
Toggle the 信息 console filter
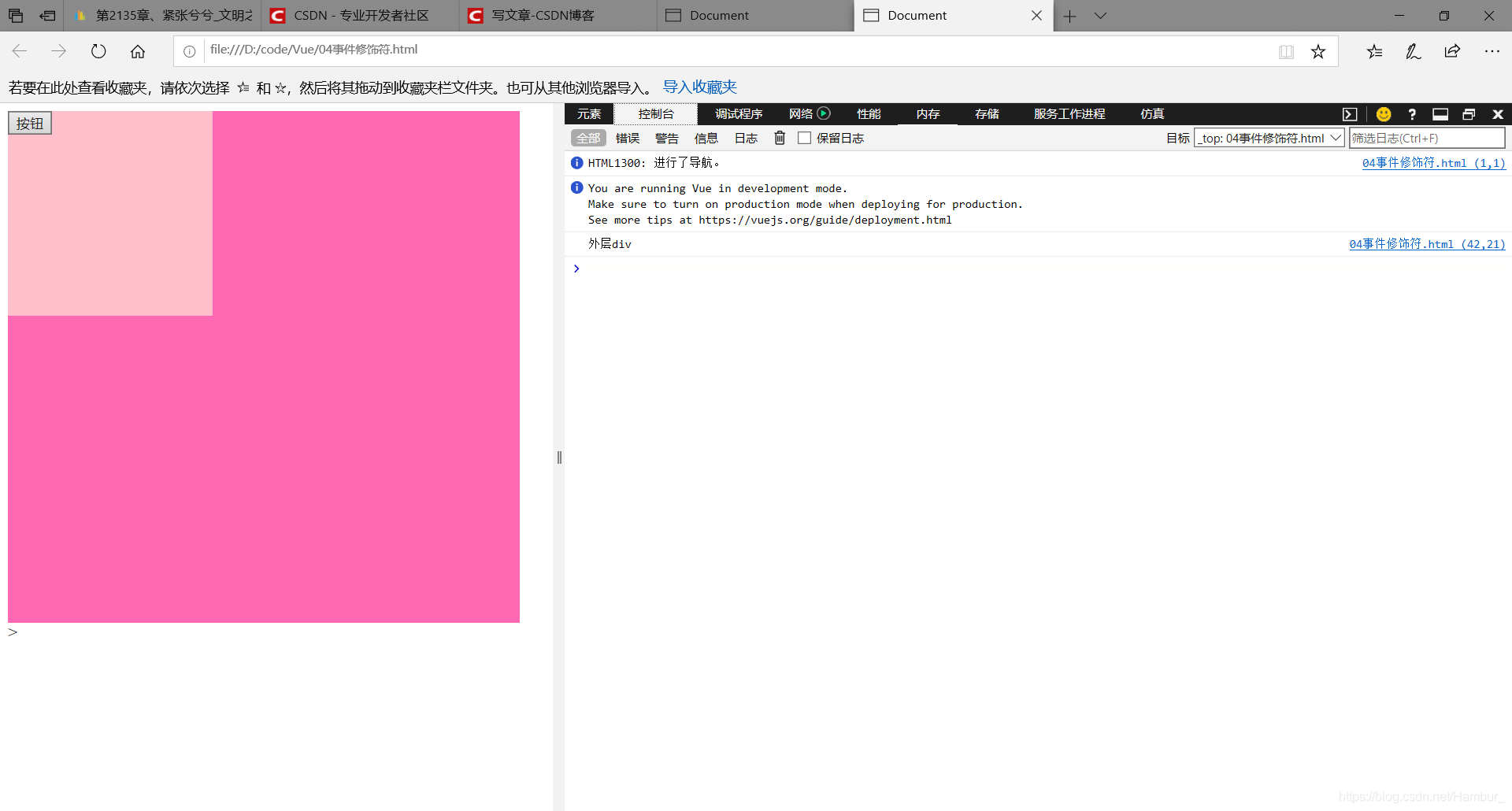click(706, 138)
